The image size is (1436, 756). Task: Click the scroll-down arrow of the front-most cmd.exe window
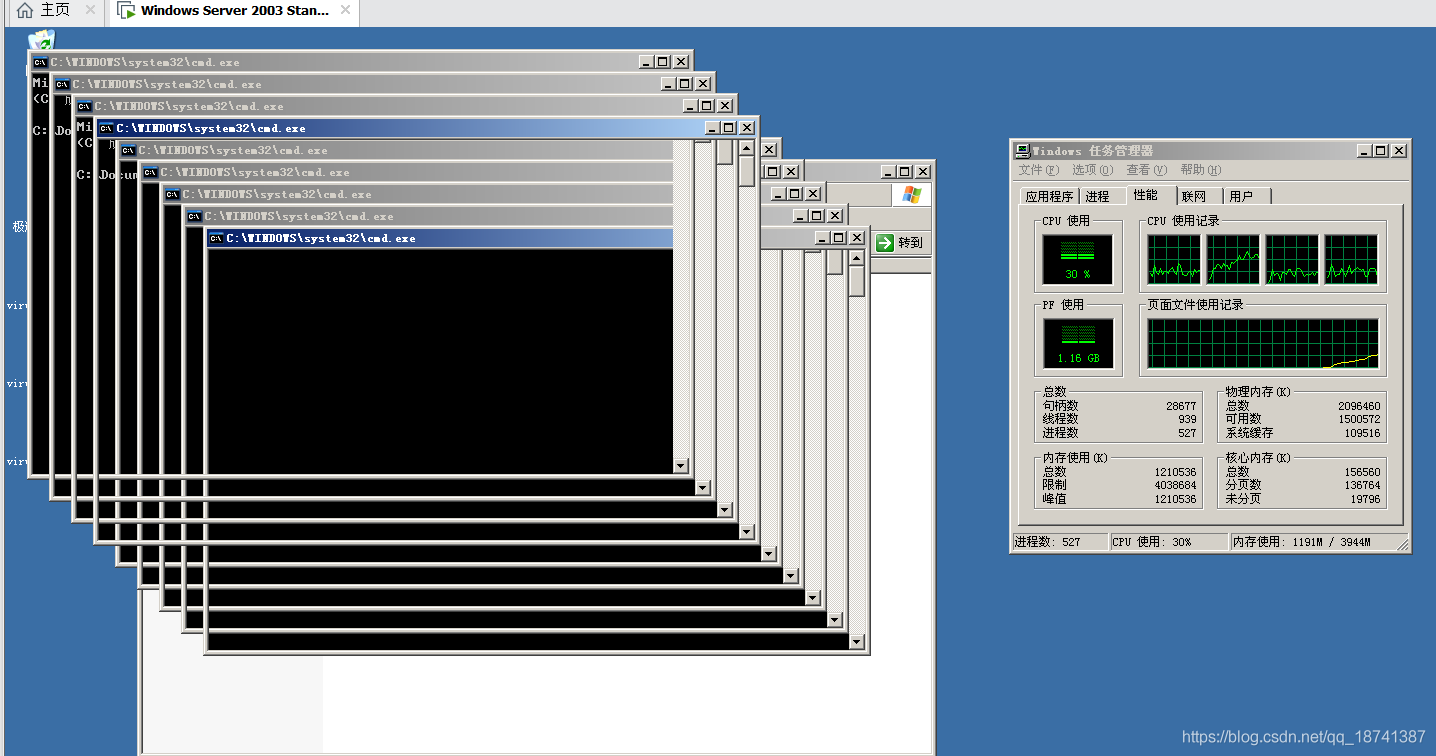[x=857, y=642]
